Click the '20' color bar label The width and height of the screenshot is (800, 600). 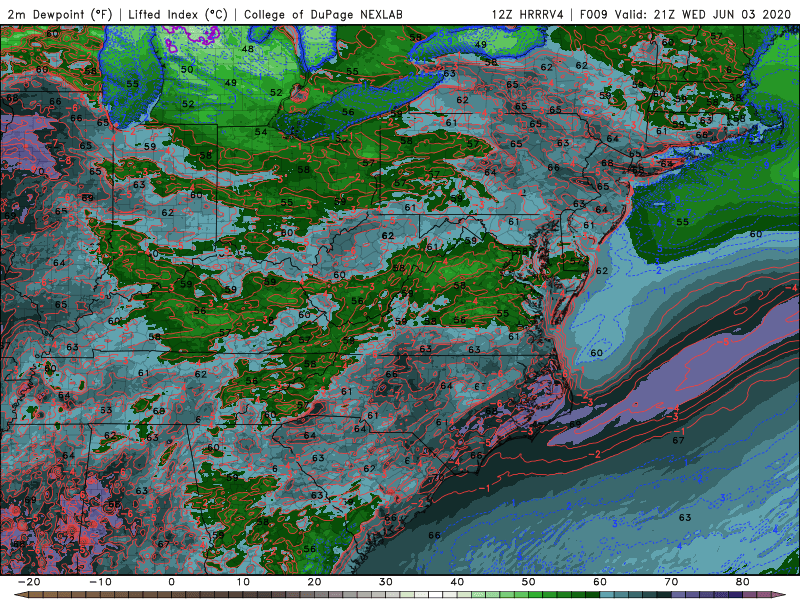314,582
